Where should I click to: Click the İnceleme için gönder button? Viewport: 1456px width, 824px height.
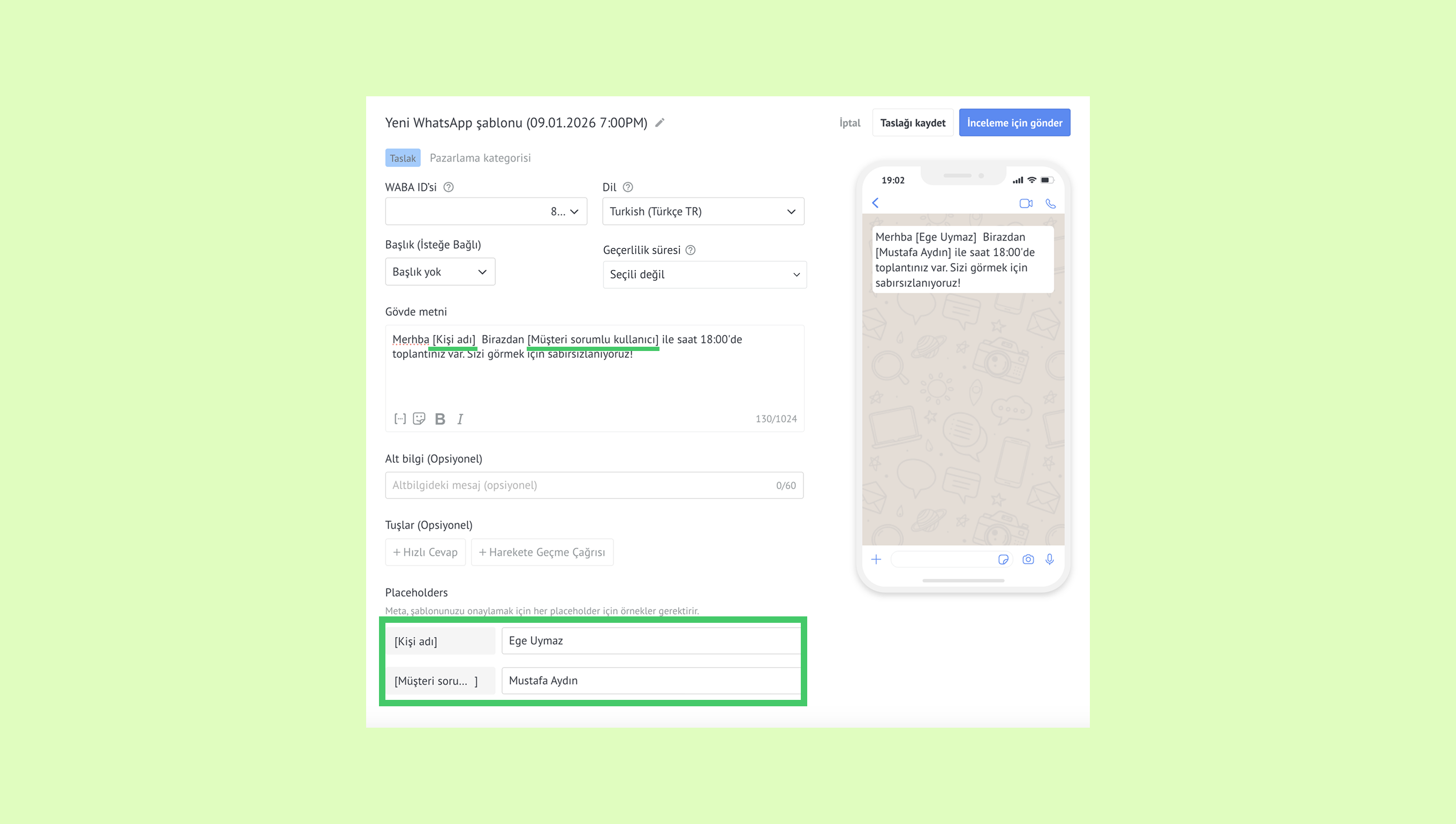[1014, 123]
